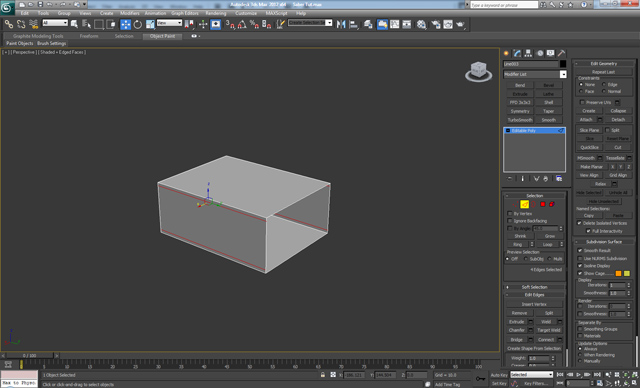The height and width of the screenshot is (388, 640).
Task: Select Border sub-object level icon
Action: tap(533, 204)
